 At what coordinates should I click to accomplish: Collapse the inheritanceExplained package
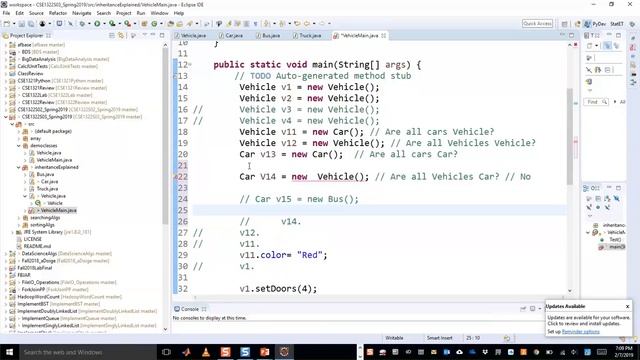(18, 167)
